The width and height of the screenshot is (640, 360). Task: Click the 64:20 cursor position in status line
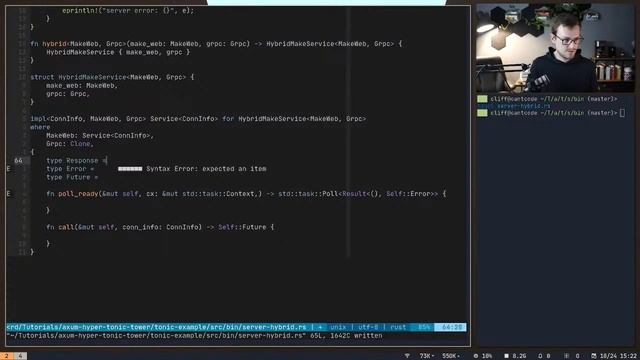coord(452,327)
